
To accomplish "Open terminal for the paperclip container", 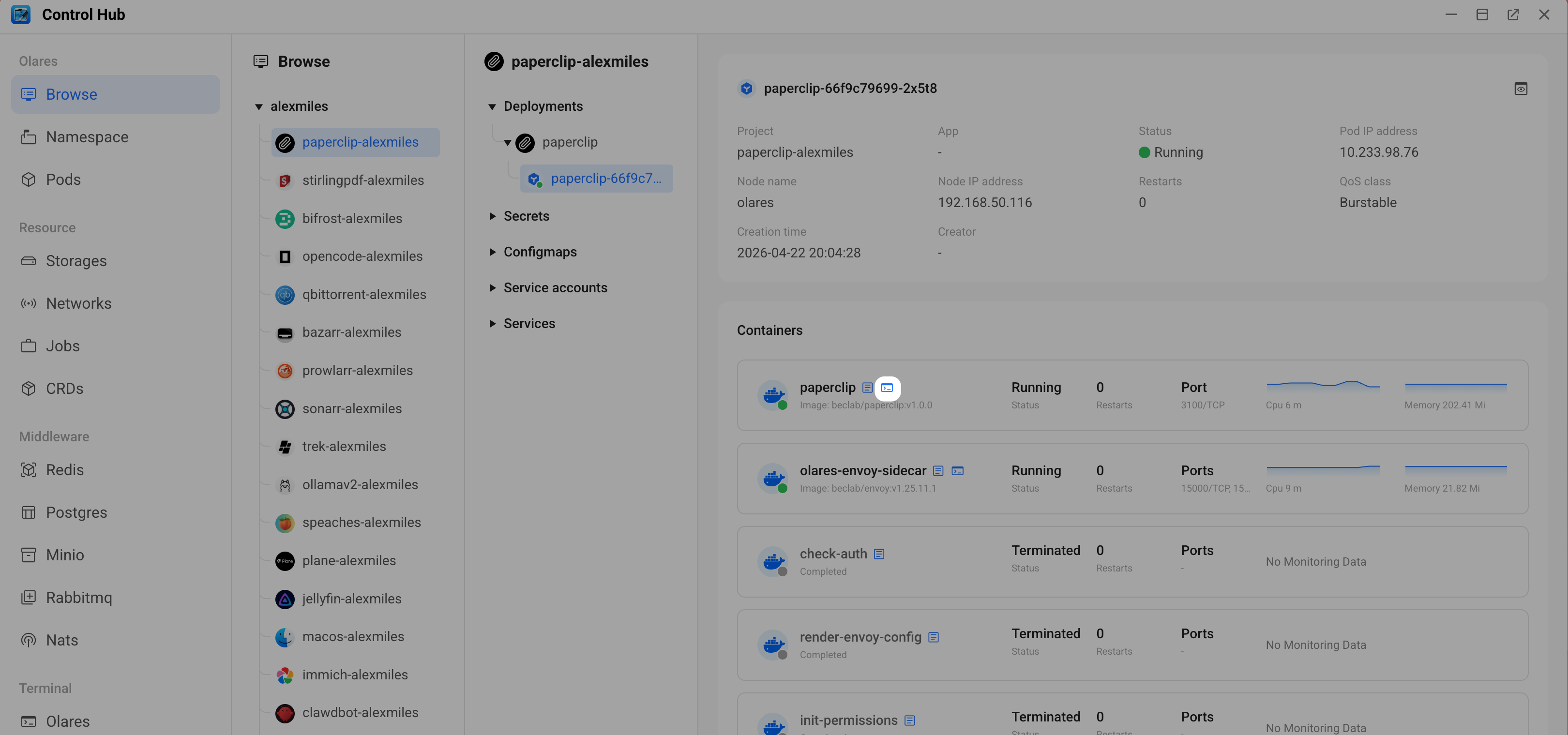I will [x=887, y=388].
